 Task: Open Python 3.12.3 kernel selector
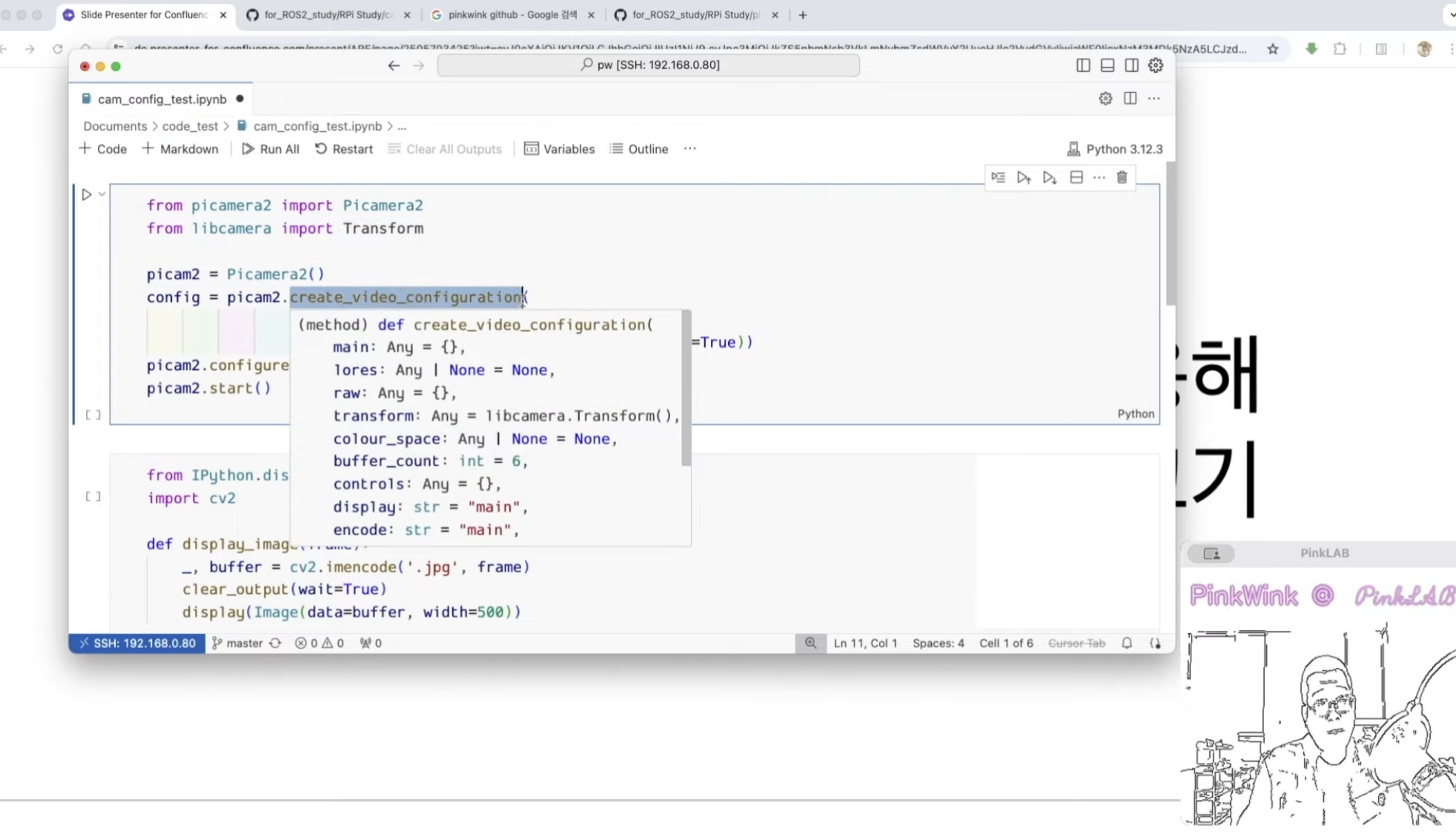[1115, 149]
